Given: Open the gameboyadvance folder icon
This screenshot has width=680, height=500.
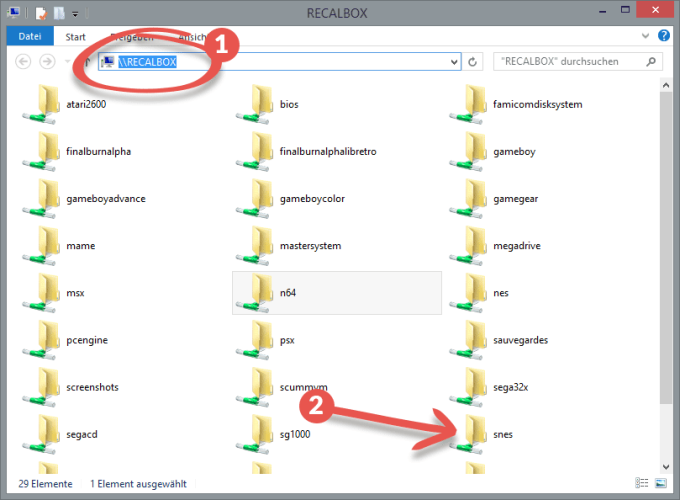Looking at the screenshot, I should coord(42,199).
